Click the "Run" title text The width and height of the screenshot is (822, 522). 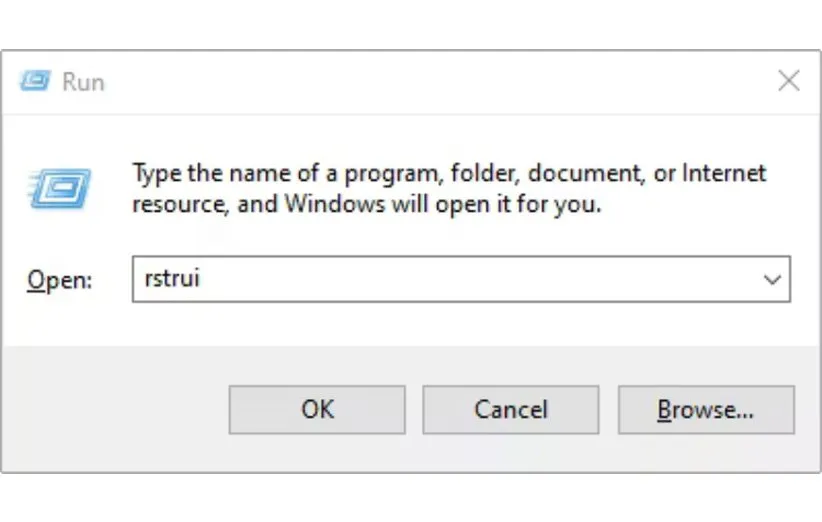coord(83,82)
